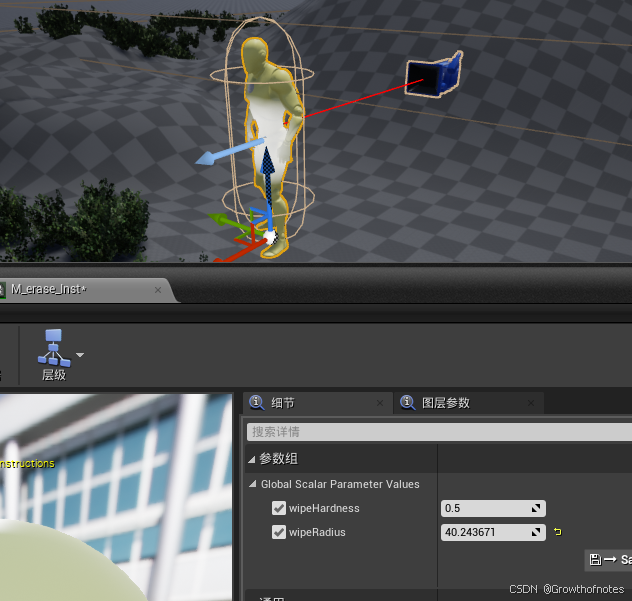Open the 层级 hierarchy toolbar button
The height and width of the screenshot is (601, 632).
tap(54, 355)
